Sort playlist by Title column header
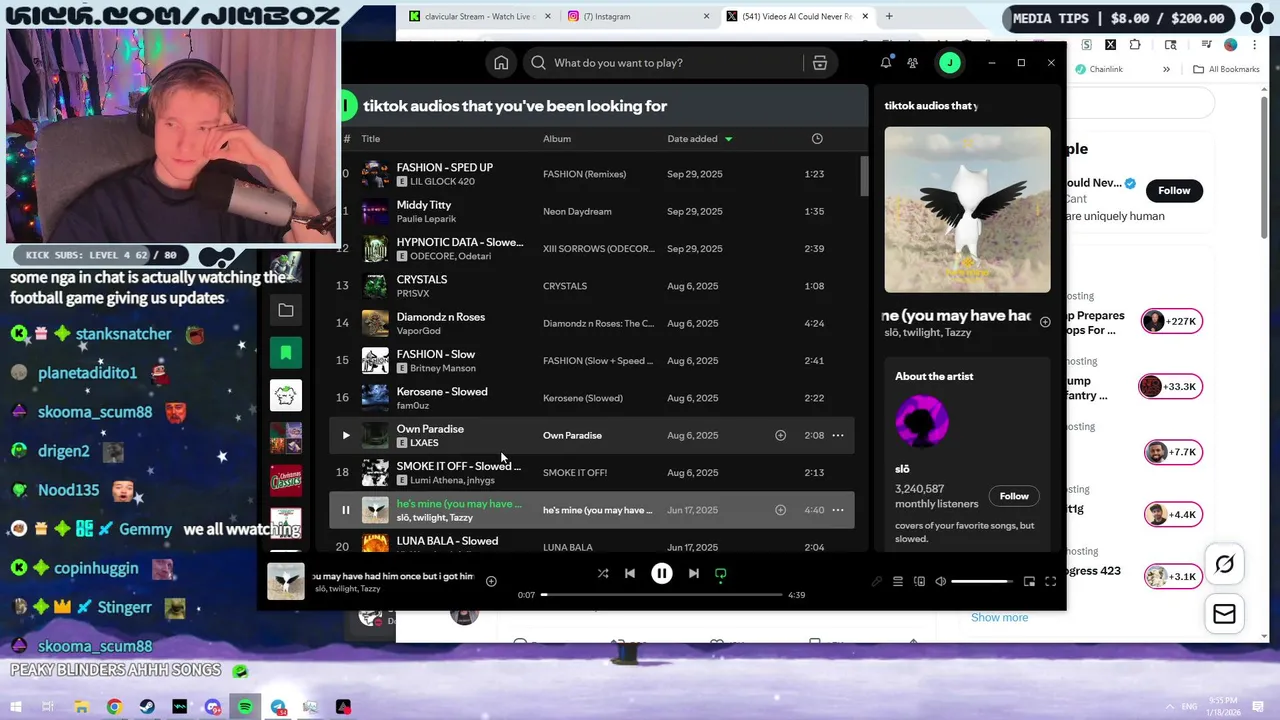 (371, 139)
